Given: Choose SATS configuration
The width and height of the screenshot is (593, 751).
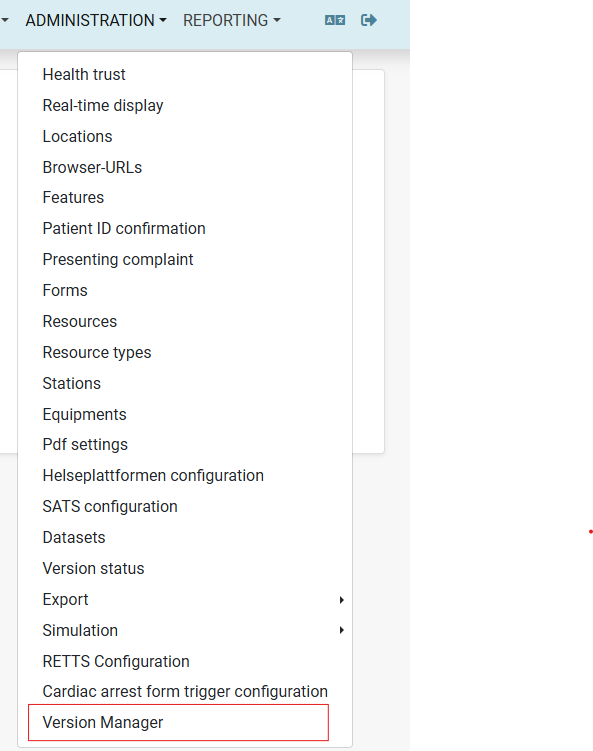Looking at the screenshot, I should [185, 506].
